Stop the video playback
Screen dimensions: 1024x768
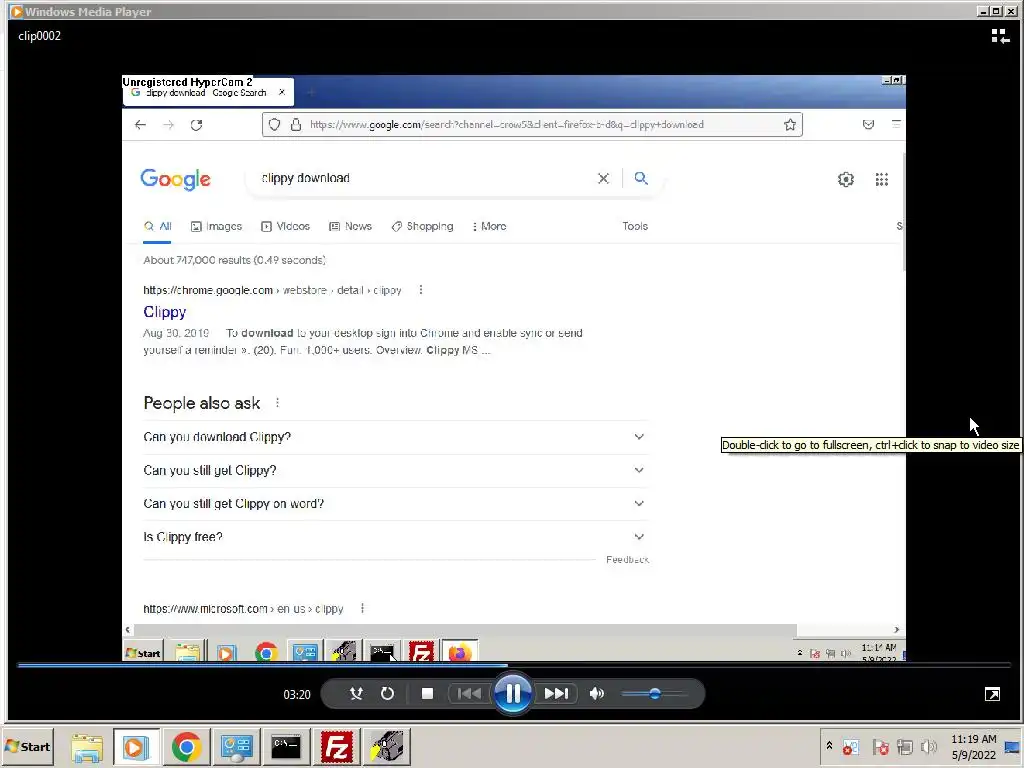427,694
